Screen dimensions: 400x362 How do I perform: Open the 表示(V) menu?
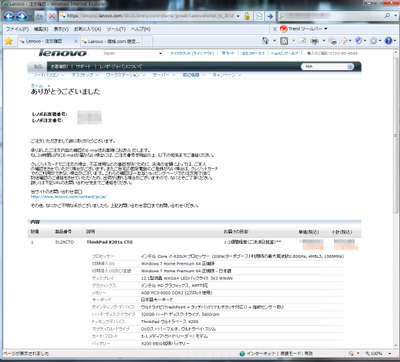[x=61, y=29]
